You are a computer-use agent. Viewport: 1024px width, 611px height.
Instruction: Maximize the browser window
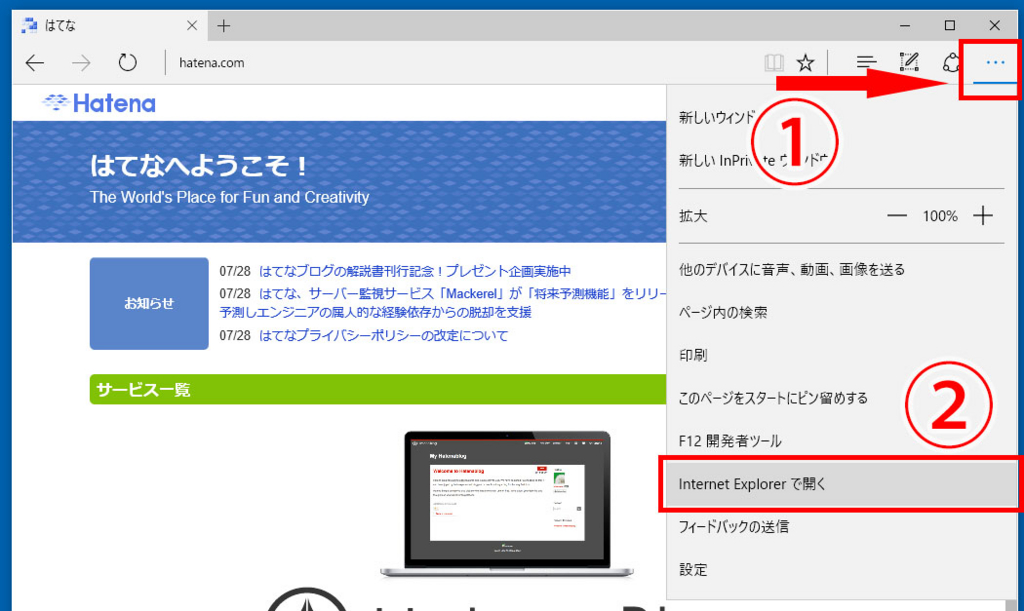pyautogui.click(x=950, y=25)
